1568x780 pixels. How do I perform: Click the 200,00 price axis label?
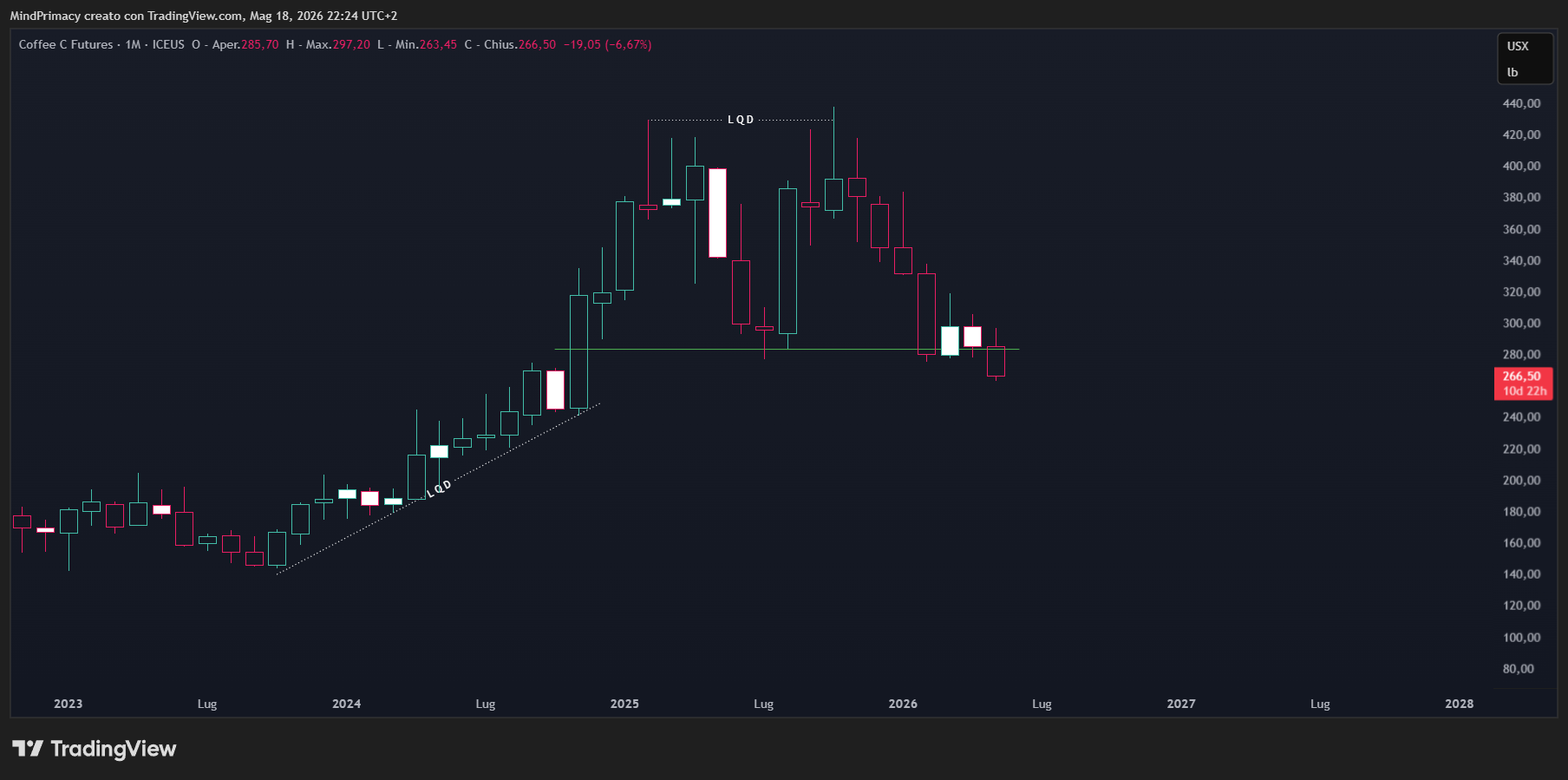pyautogui.click(x=1521, y=480)
